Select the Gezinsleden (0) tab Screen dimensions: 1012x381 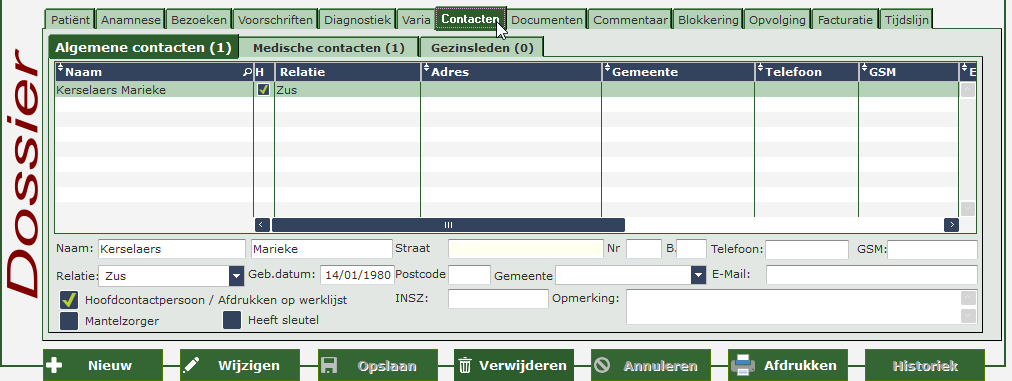[x=482, y=47]
